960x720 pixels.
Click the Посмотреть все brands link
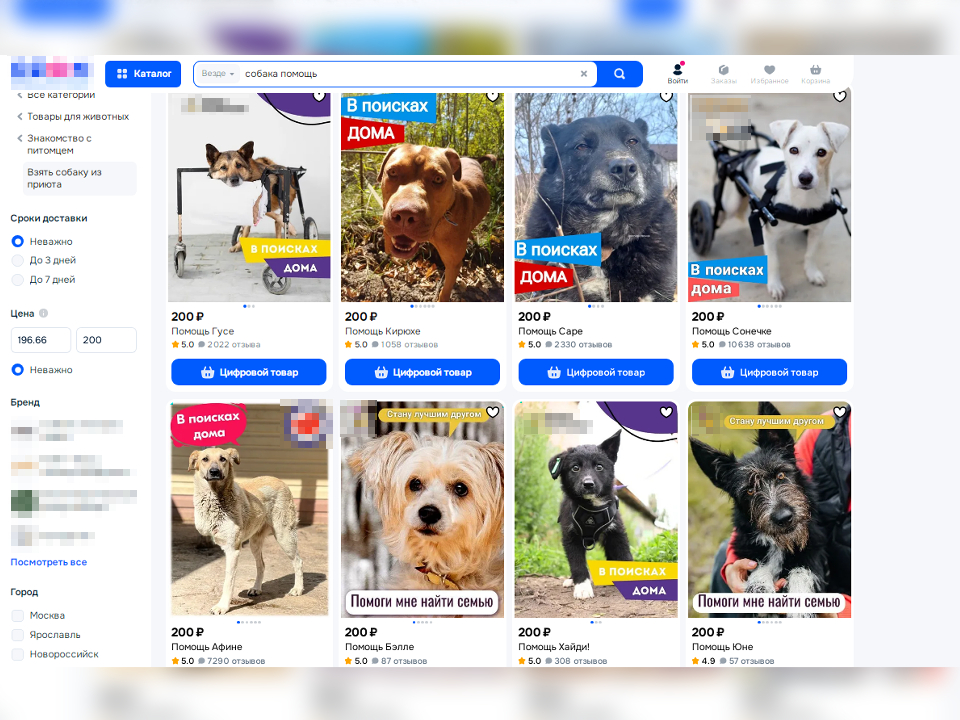click(x=48, y=562)
